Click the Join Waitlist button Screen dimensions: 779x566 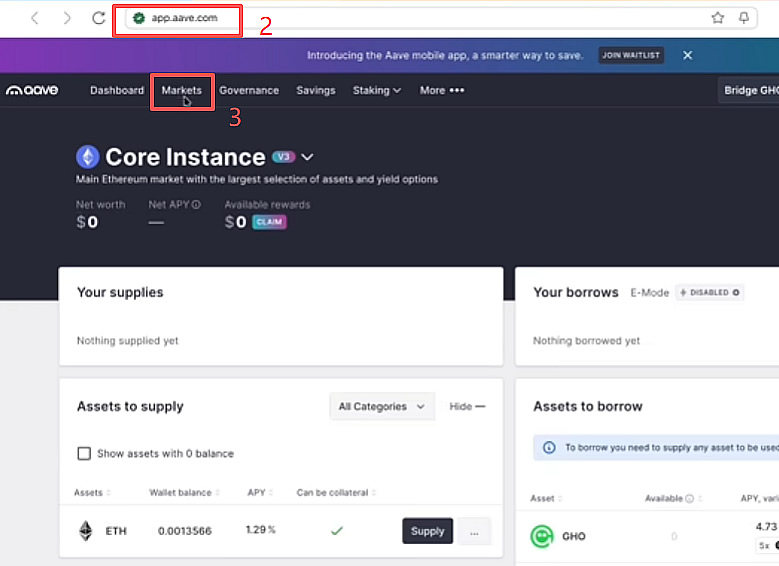point(630,56)
